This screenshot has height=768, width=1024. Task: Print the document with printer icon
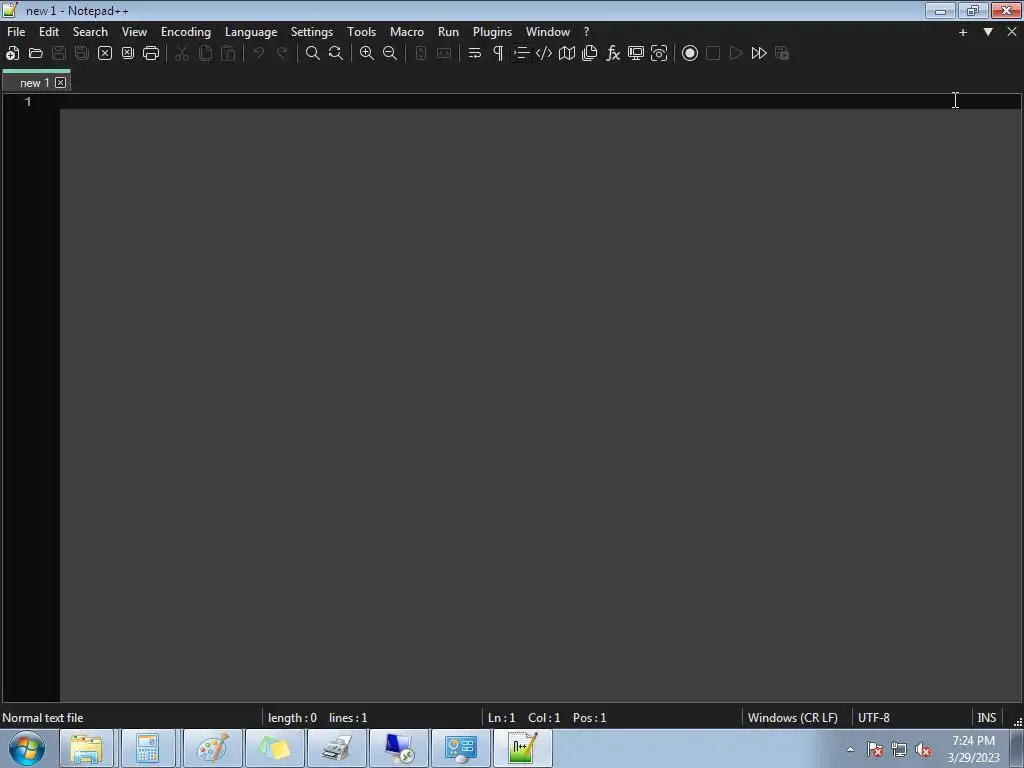point(151,54)
